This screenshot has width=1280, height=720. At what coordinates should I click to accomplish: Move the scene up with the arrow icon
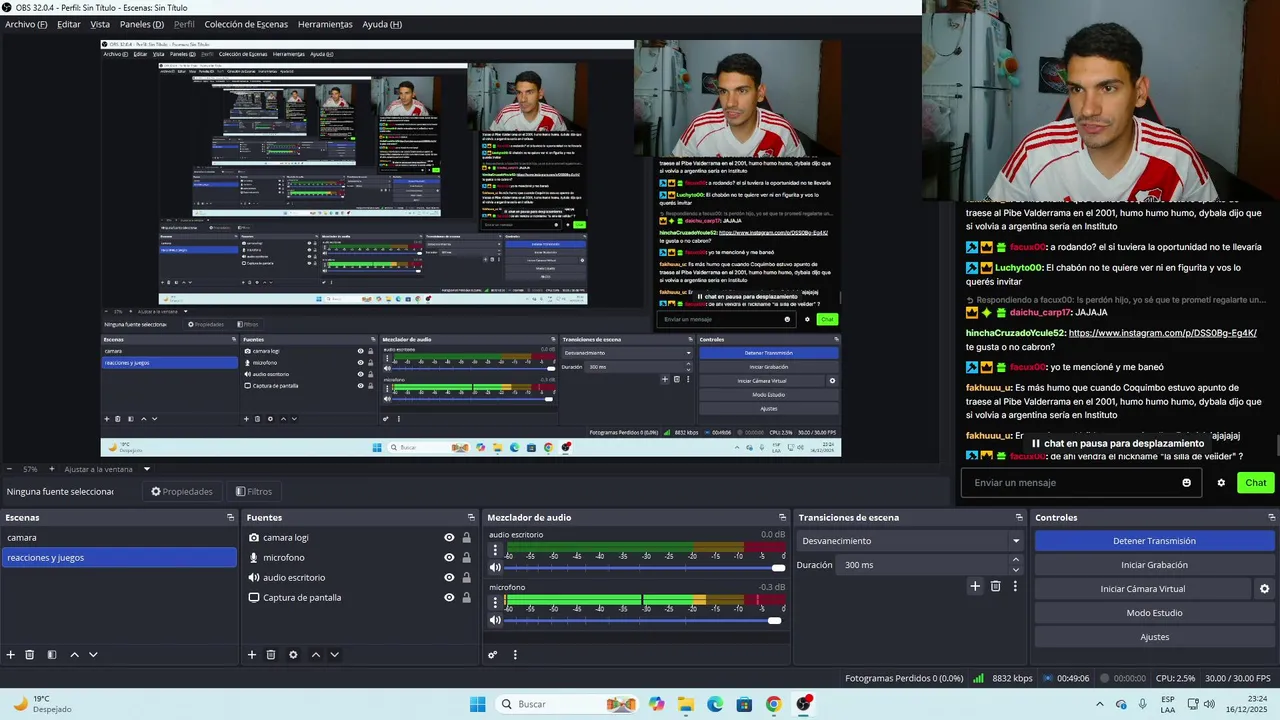(74, 655)
